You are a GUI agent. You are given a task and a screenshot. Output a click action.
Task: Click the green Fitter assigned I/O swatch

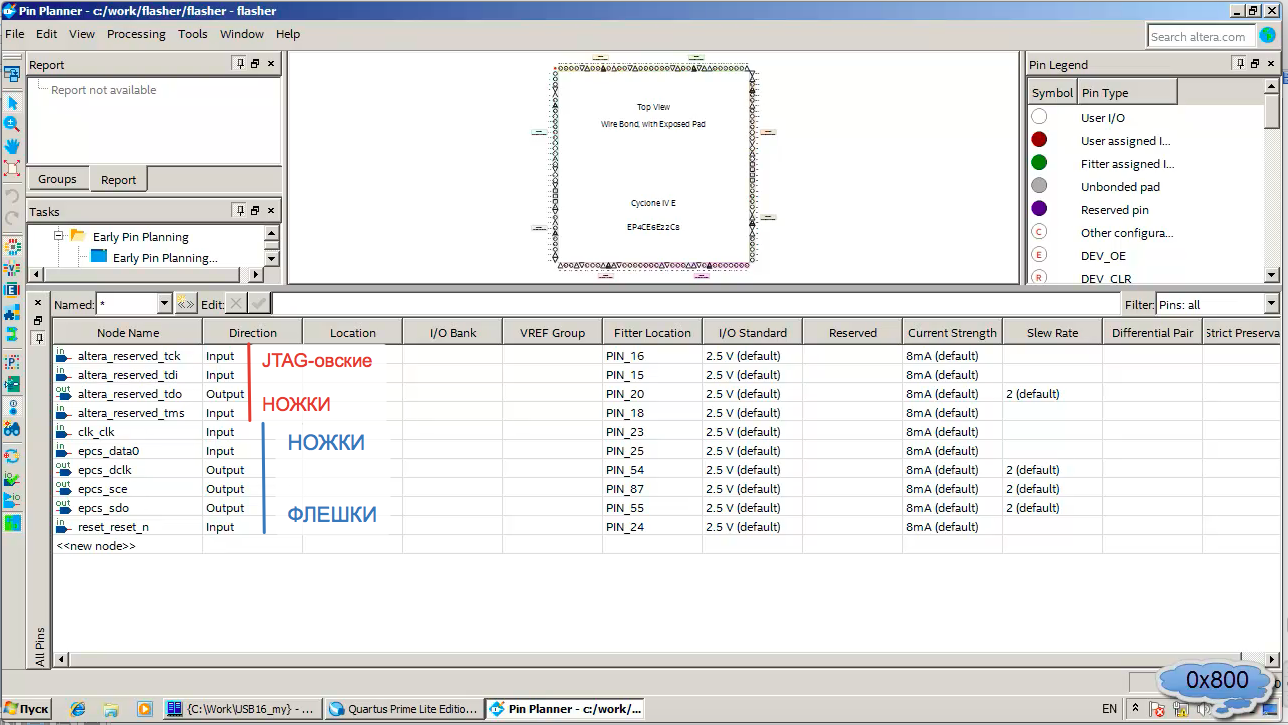point(1040,163)
